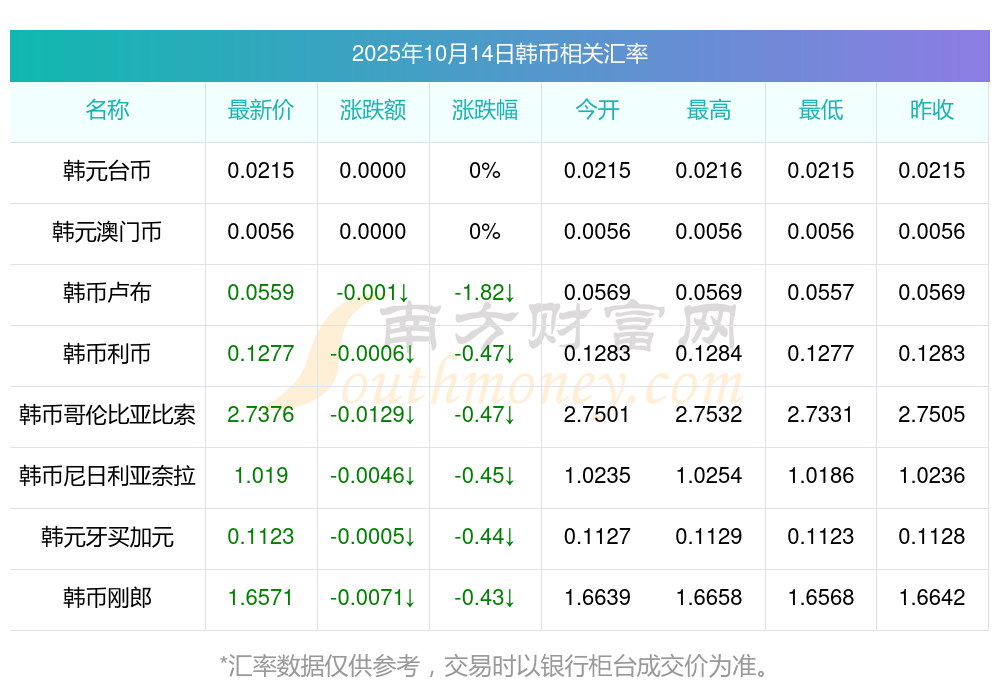
Task: Open the 韩币哥伦比亚比索 currency pair
Action: click(x=107, y=415)
